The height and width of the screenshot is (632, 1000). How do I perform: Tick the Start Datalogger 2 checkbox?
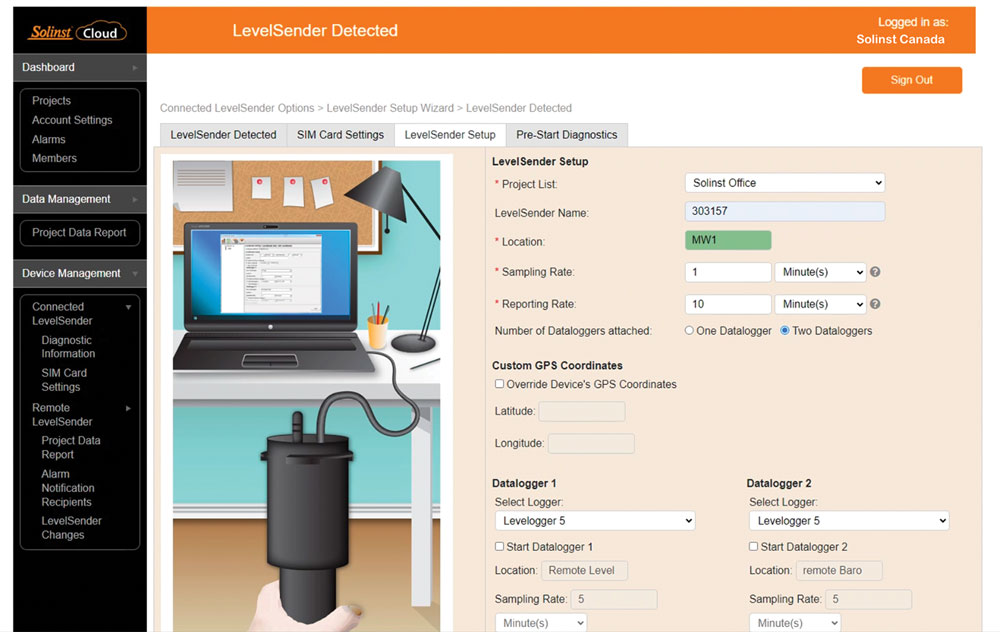(x=754, y=547)
